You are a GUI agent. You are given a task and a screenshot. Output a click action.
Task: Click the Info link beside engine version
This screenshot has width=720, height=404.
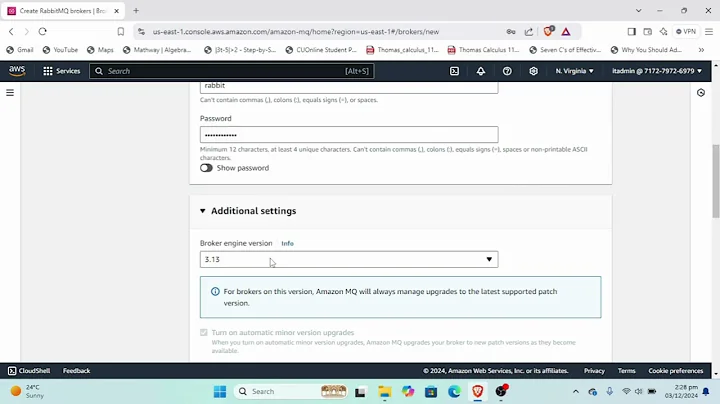287,243
